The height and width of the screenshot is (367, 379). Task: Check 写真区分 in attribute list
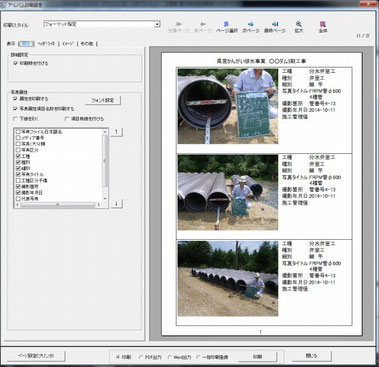[x=18, y=150]
